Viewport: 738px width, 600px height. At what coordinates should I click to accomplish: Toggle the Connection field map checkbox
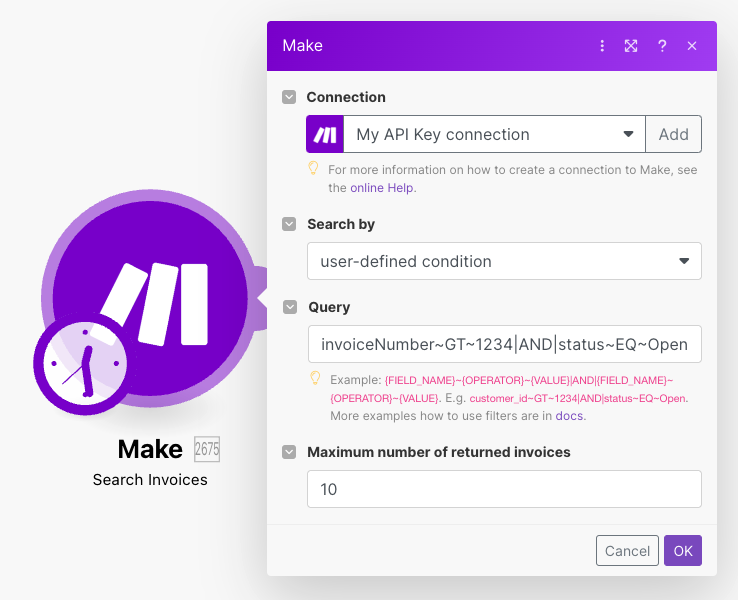(x=289, y=97)
